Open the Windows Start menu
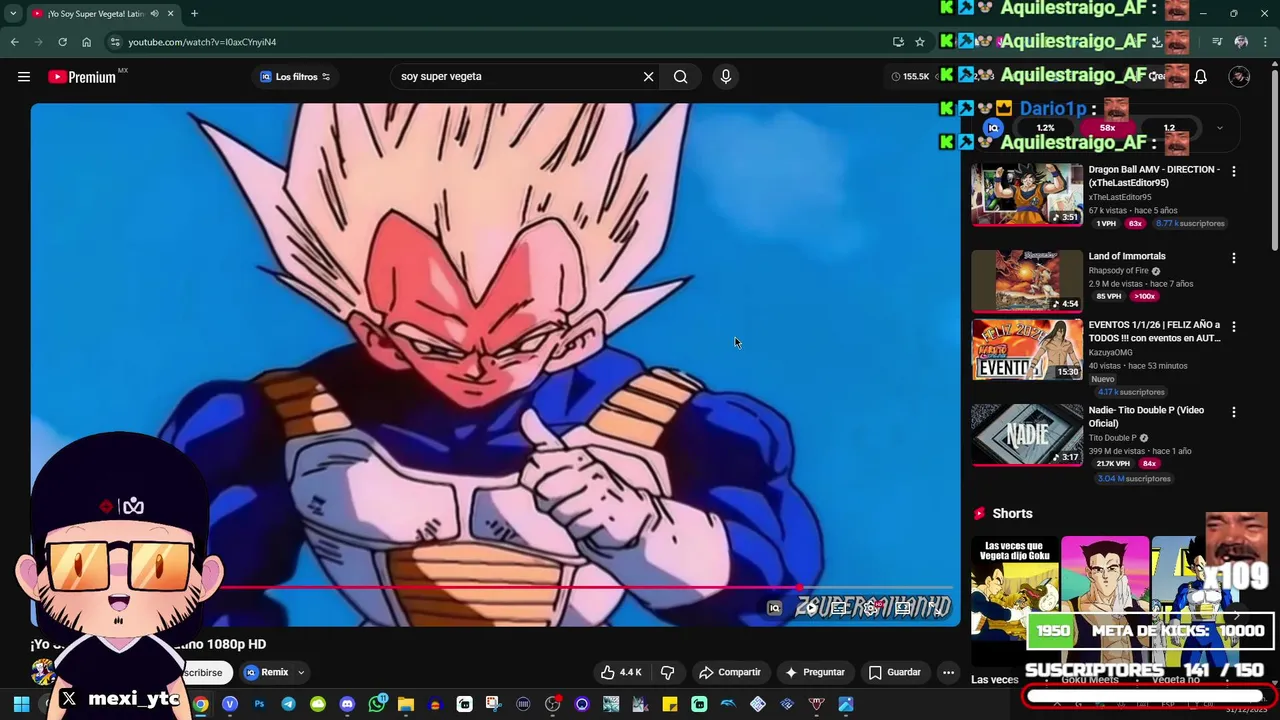Screen dimensions: 1280x720 21,704
